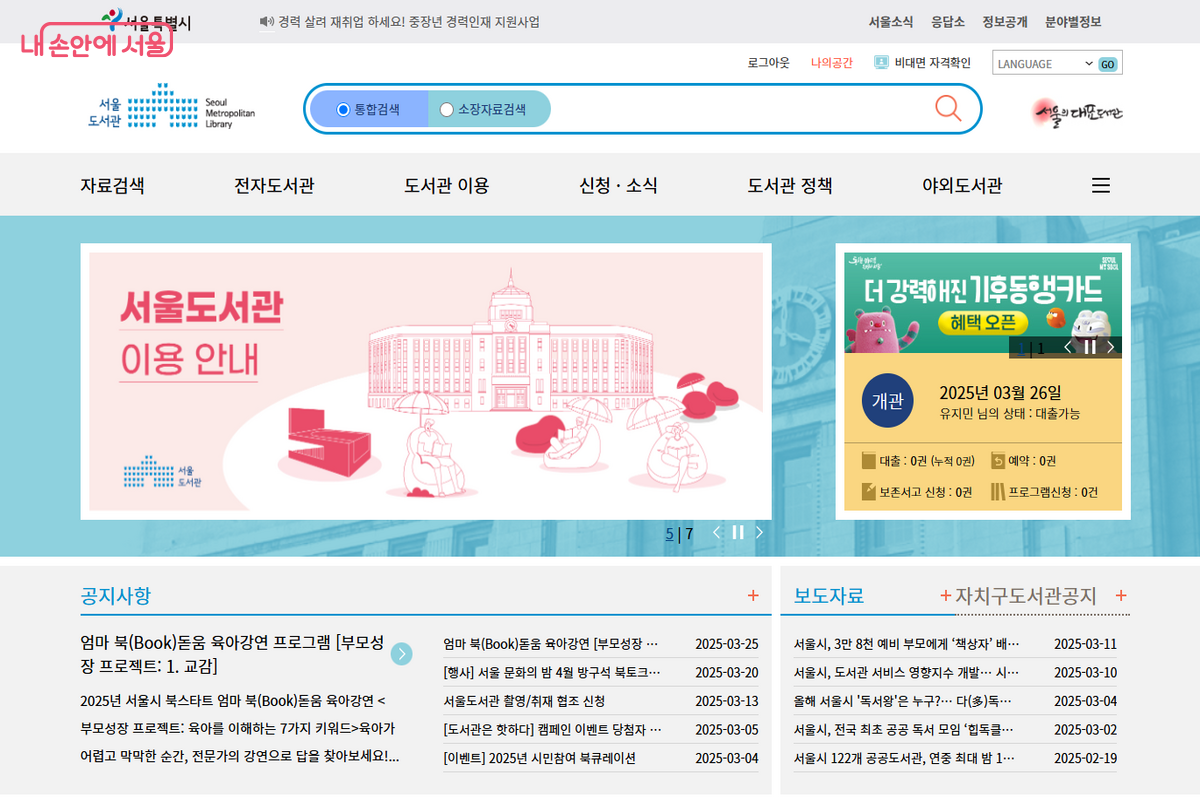
Task: Select the 소장자료검색 radio button
Action: 447,109
